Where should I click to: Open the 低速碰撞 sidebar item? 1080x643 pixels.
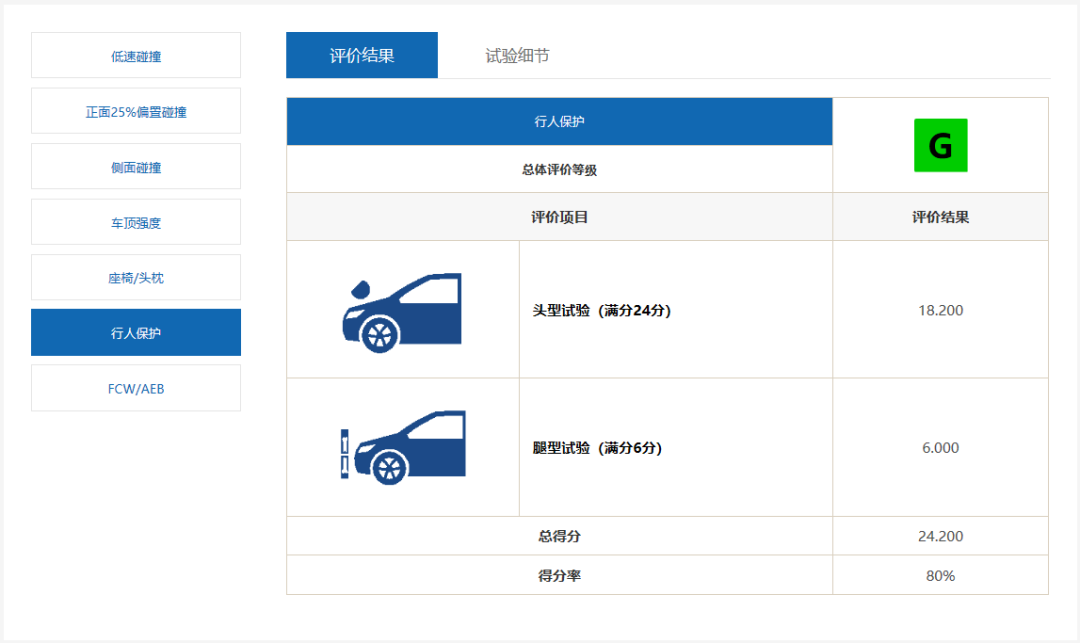point(136,56)
